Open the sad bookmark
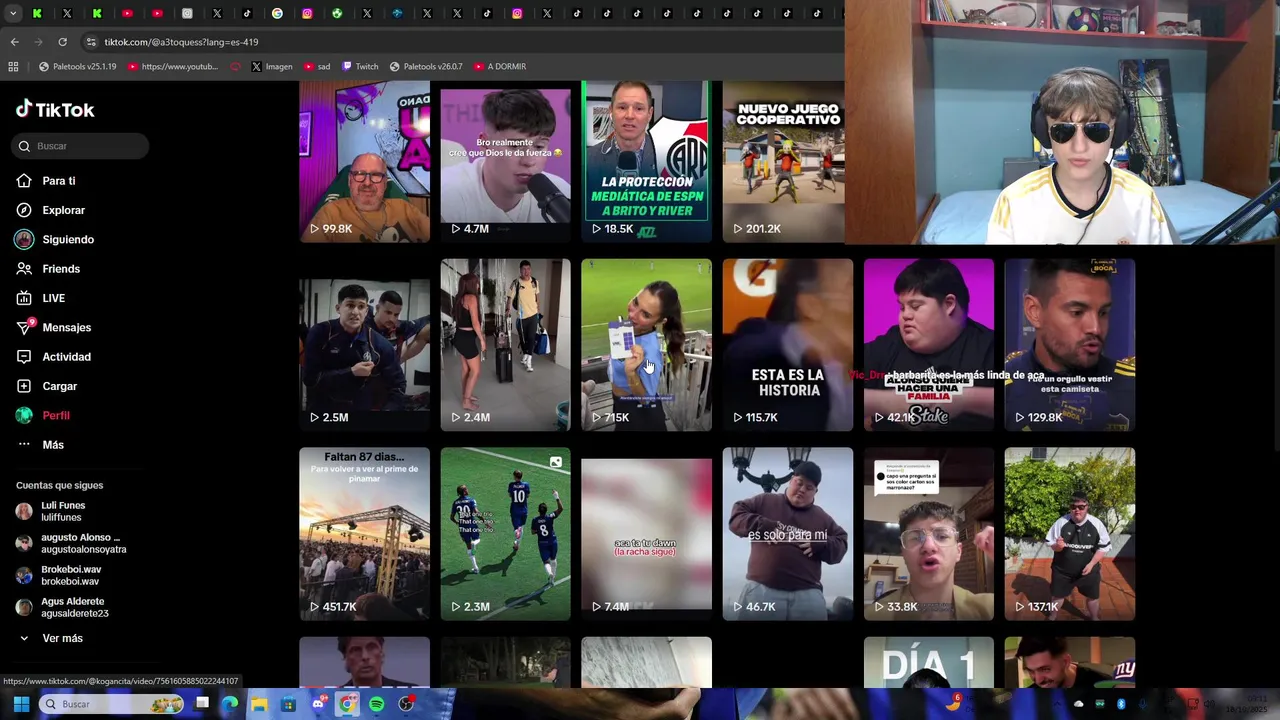The image size is (1280, 720). pos(317,66)
